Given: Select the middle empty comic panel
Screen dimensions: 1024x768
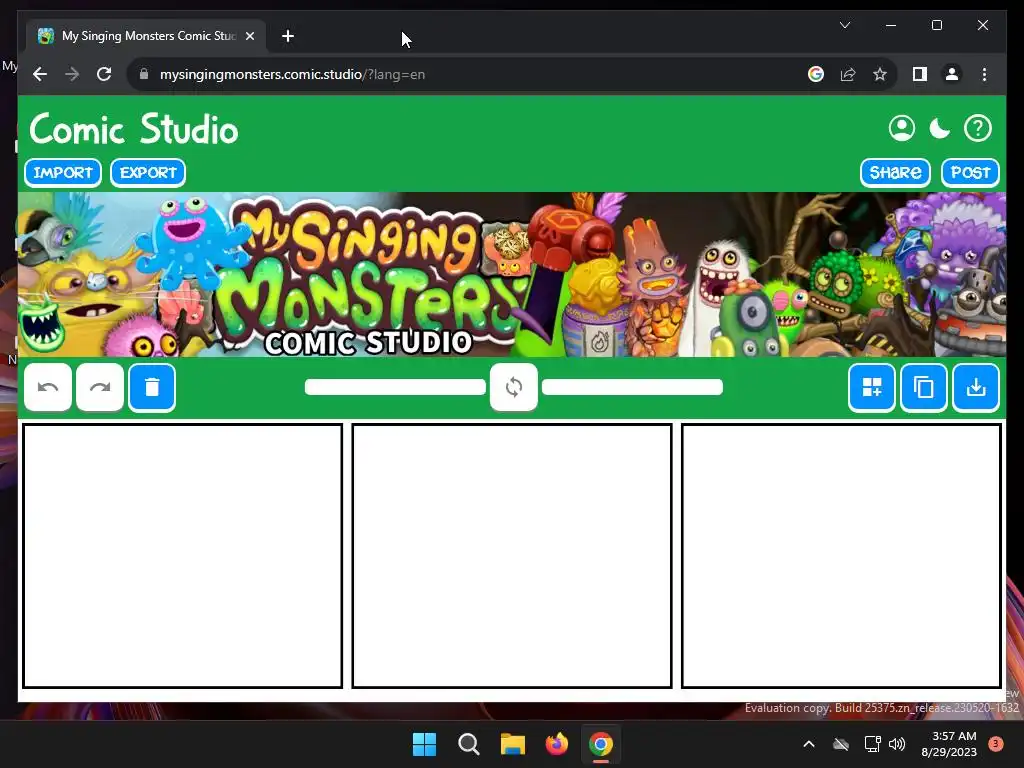Looking at the screenshot, I should [x=512, y=556].
